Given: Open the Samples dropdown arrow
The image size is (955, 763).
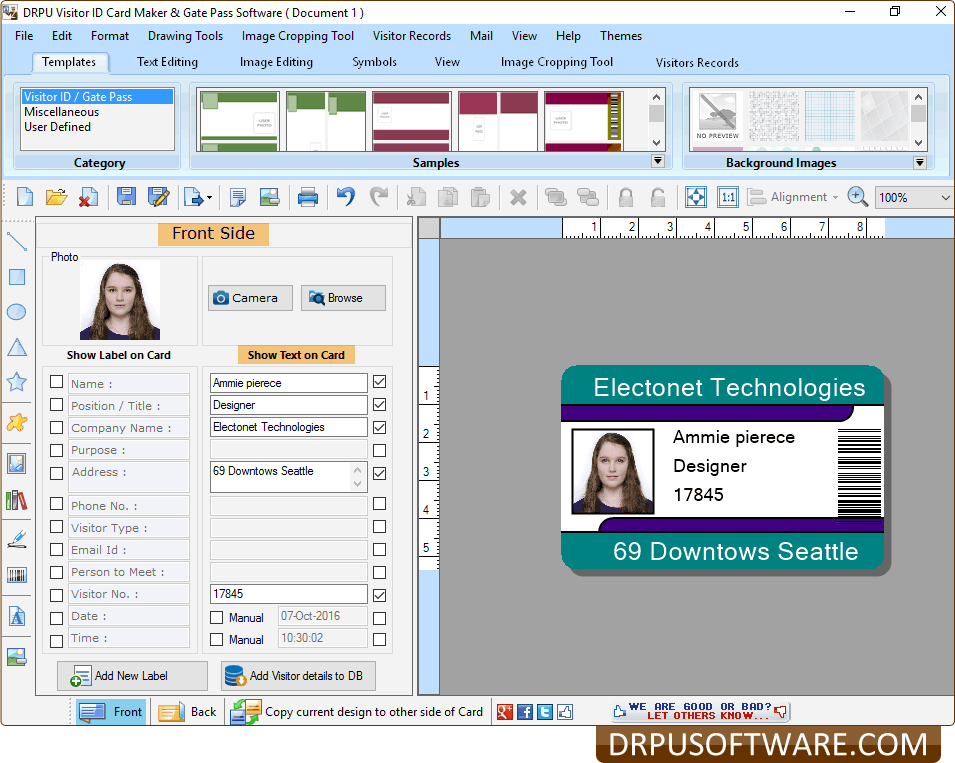Looking at the screenshot, I should pos(658,160).
